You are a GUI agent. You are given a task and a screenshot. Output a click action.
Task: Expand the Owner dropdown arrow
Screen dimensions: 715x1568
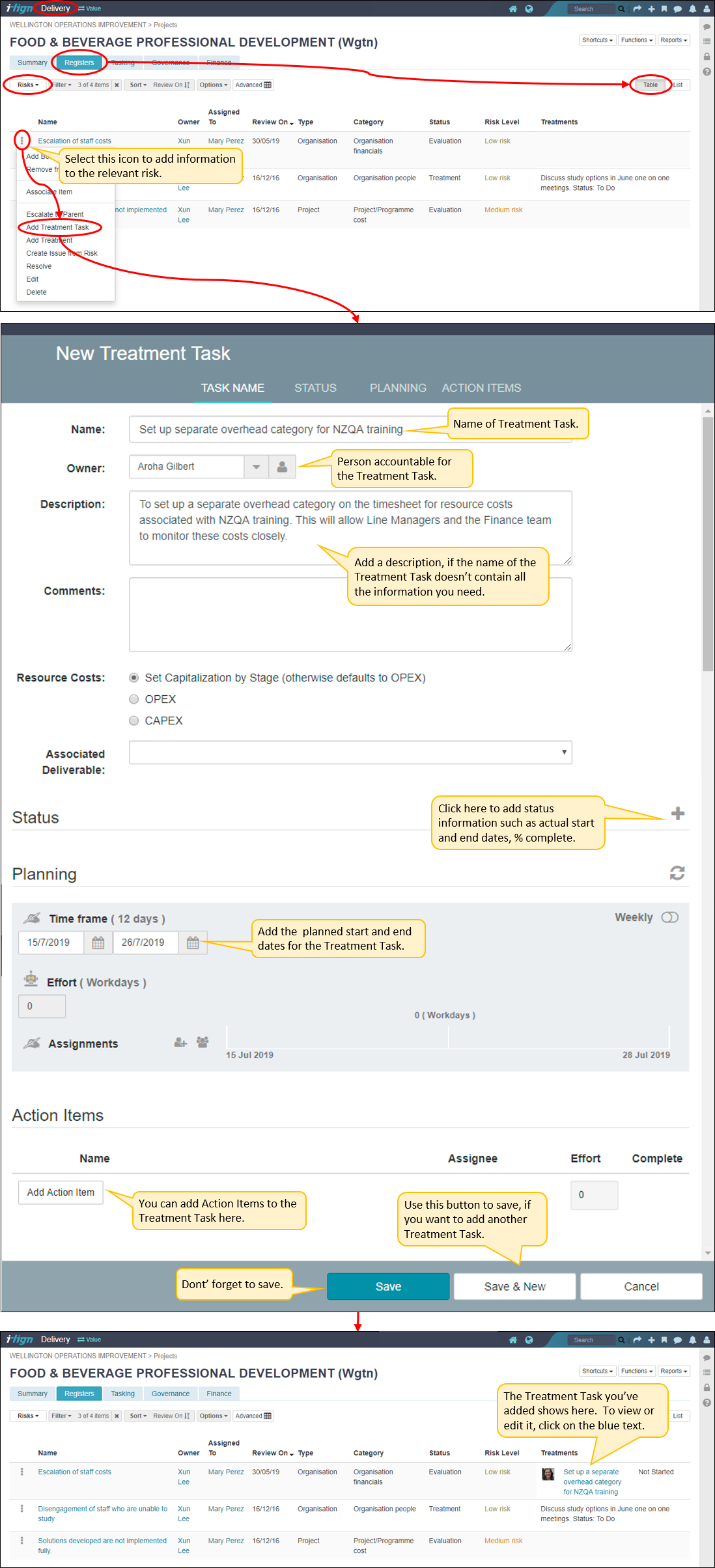point(257,467)
